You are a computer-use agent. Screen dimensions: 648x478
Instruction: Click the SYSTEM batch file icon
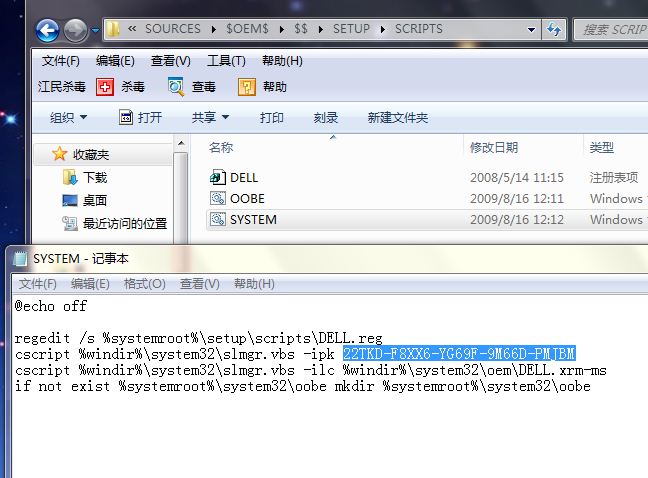(217, 219)
